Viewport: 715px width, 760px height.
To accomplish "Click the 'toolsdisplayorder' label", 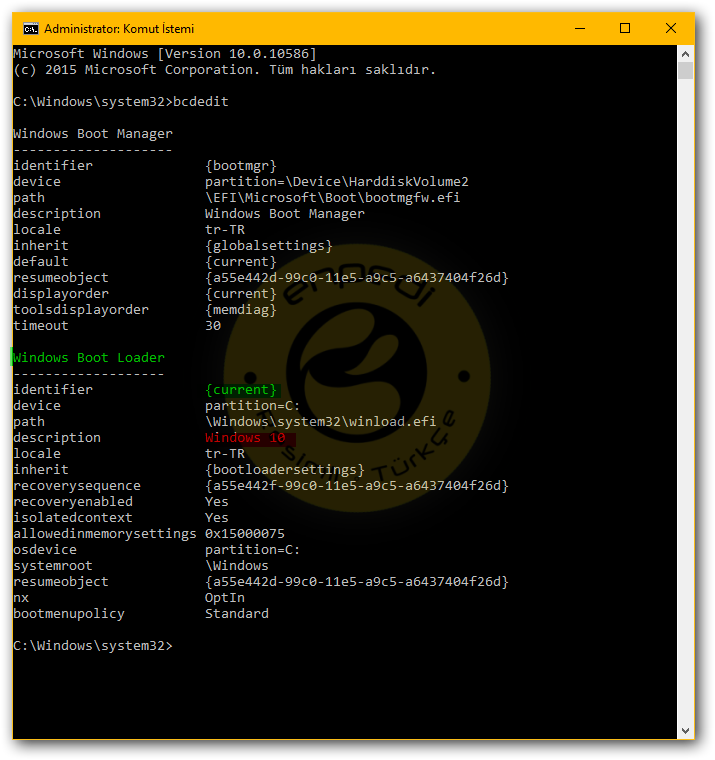I will [x=81, y=310].
